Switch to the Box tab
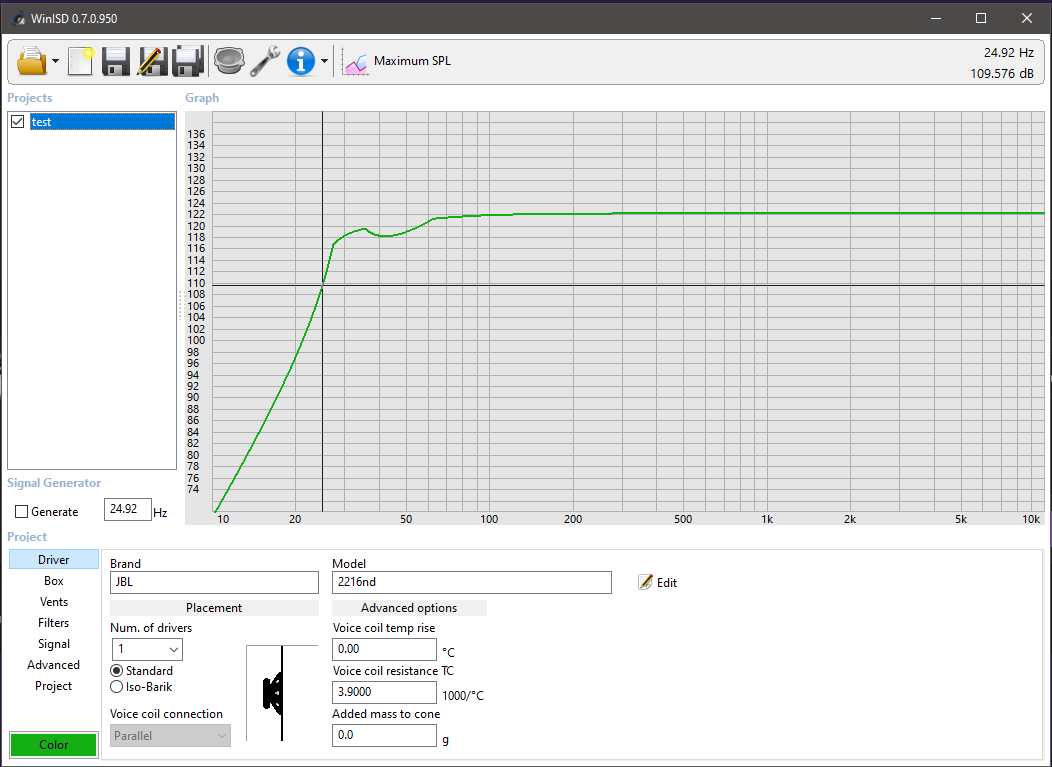1052x767 pixels. [x=54, y=581]
